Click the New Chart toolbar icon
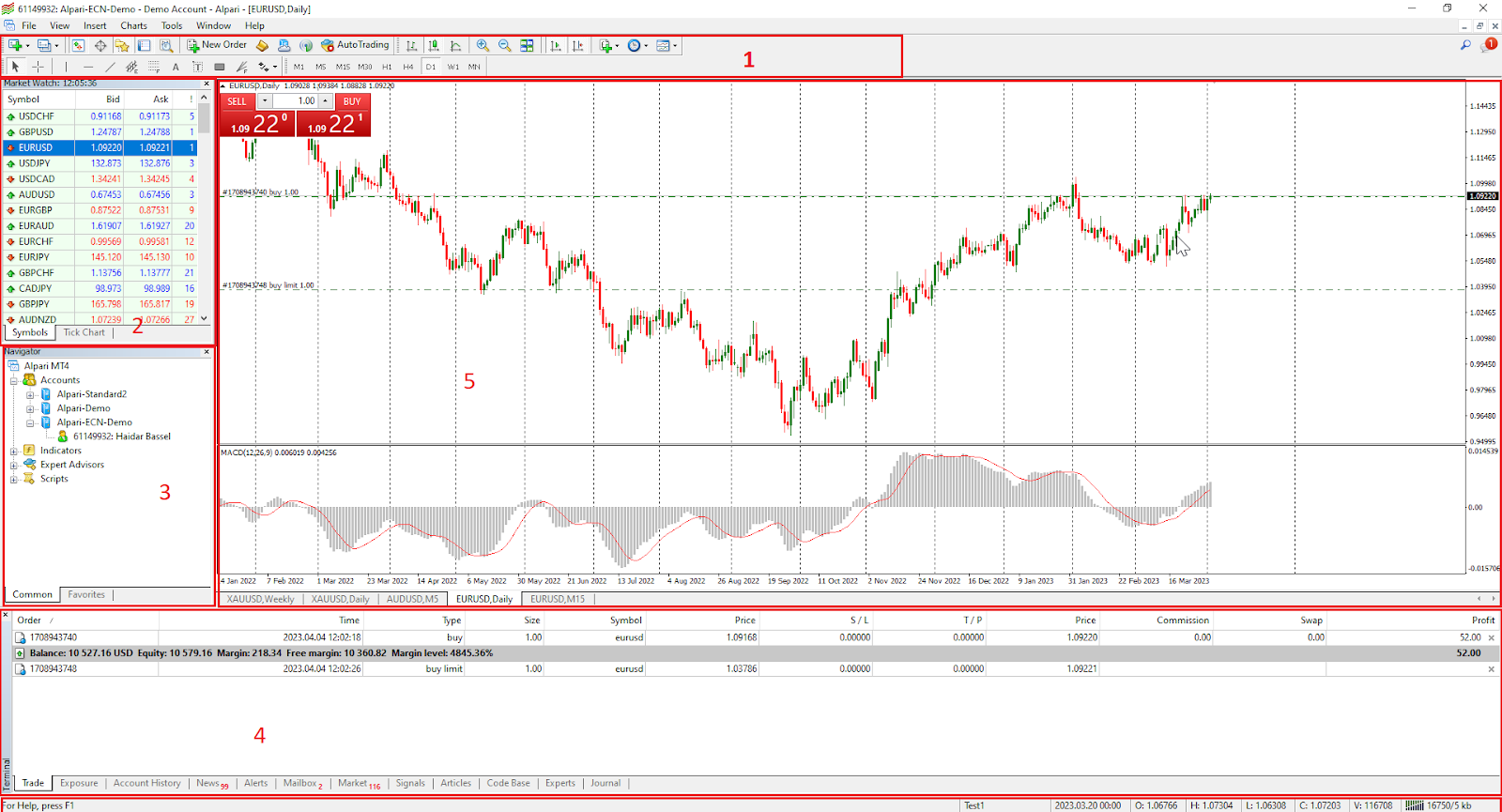Screen dimensions: 1502x812 14,45
